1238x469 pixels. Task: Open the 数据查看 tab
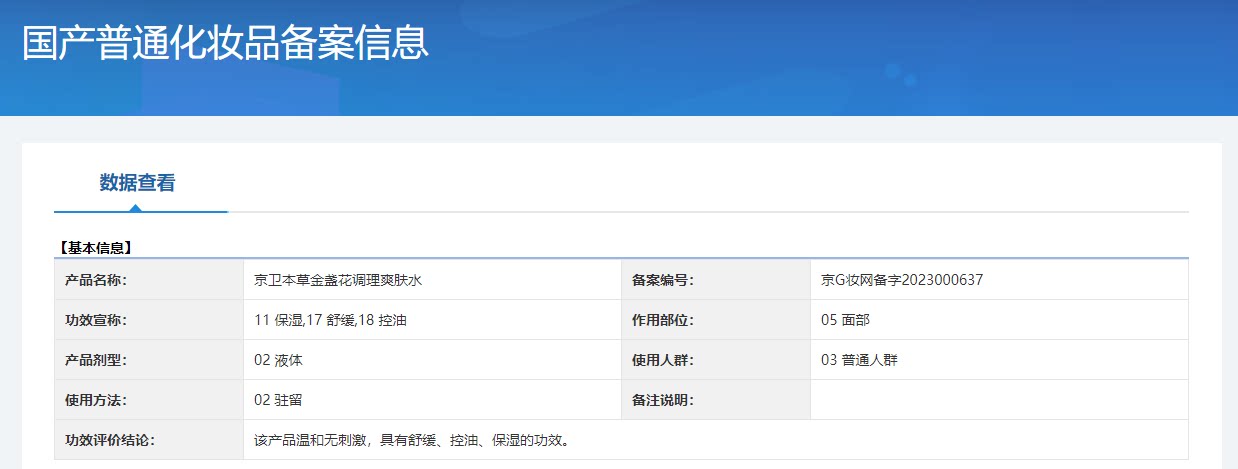point(137,183)
